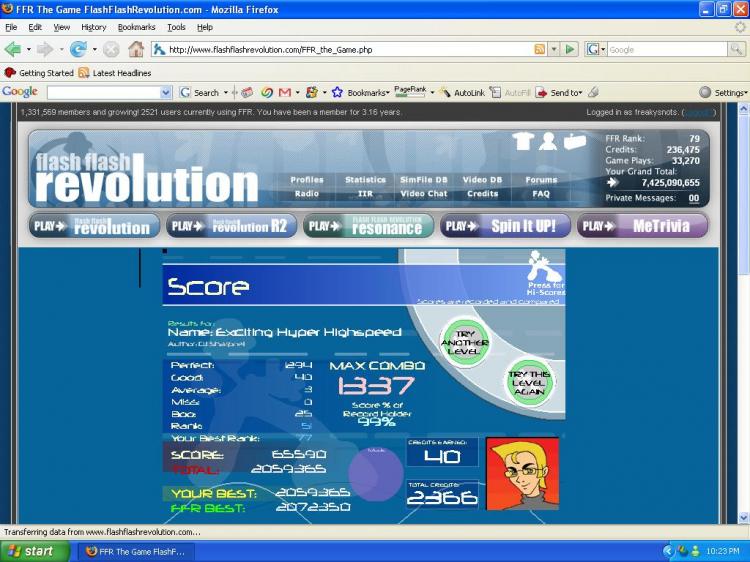Click the search magnifier button in Firefox search box
The height and width of the screenshot is (562, 750).
(x=736, y=49)
